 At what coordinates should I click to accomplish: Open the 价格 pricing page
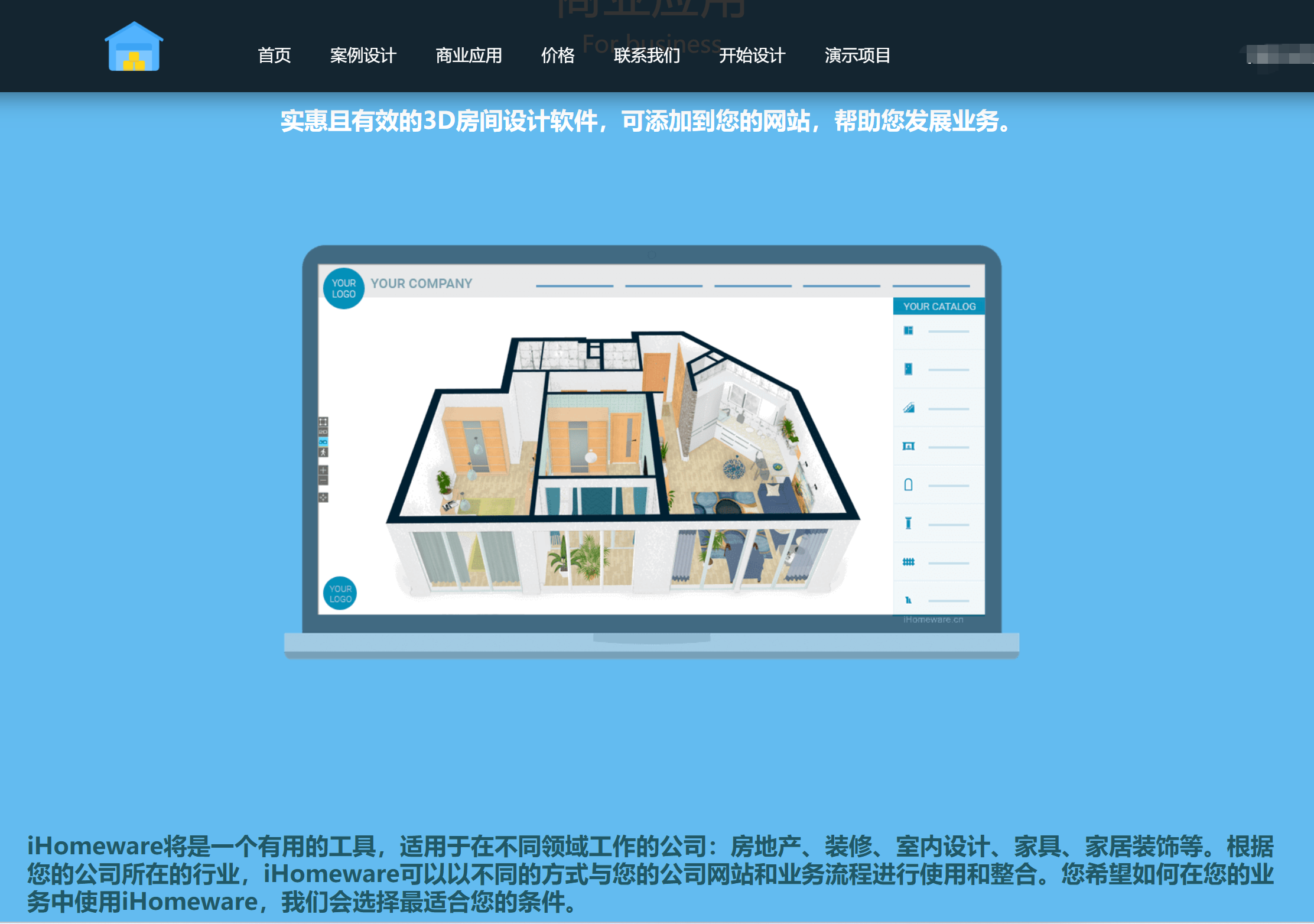click(558, 56)
